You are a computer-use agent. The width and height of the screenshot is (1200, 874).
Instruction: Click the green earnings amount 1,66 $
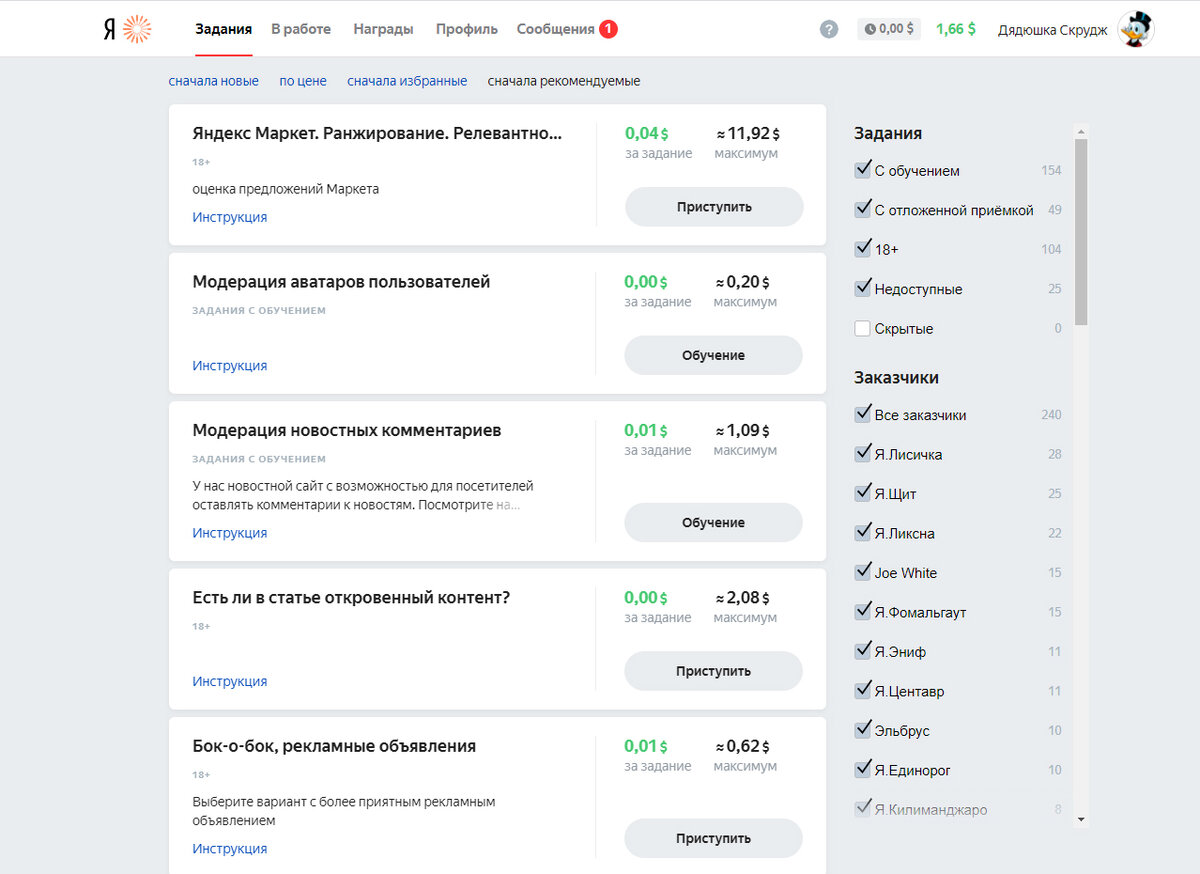click(955, 28)
